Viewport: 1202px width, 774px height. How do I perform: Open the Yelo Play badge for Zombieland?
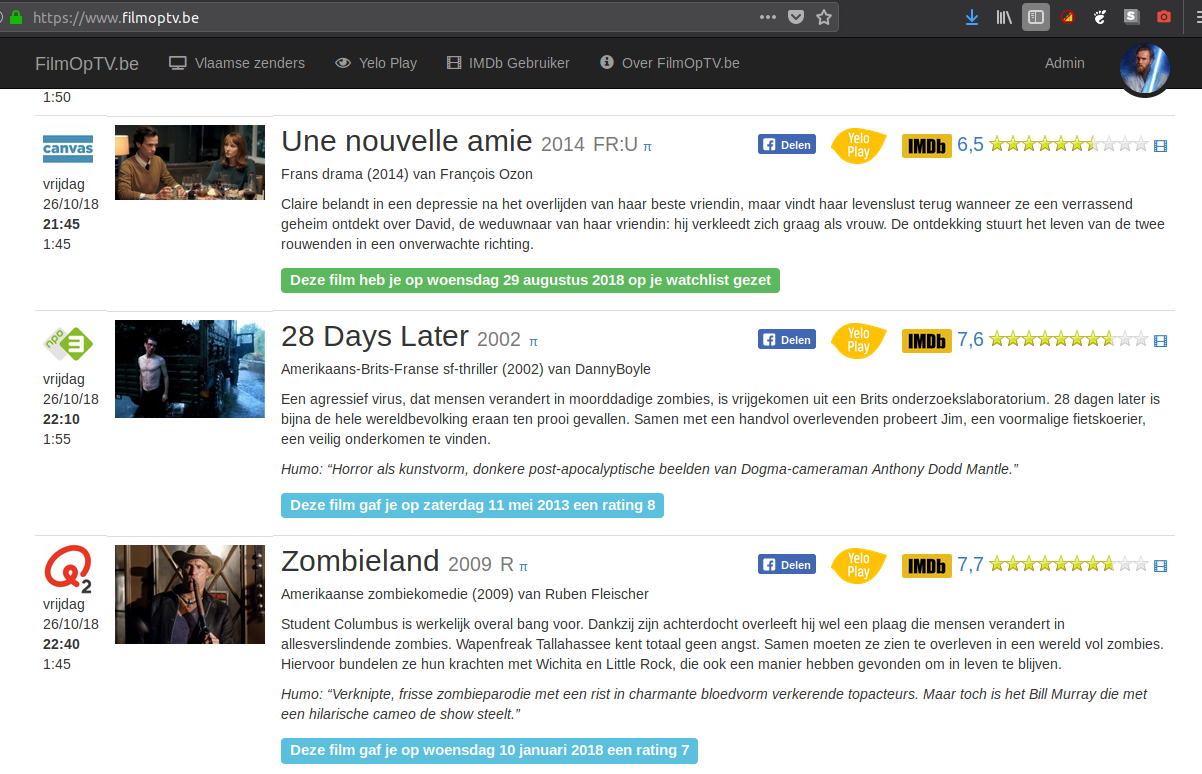coord(858,565)
